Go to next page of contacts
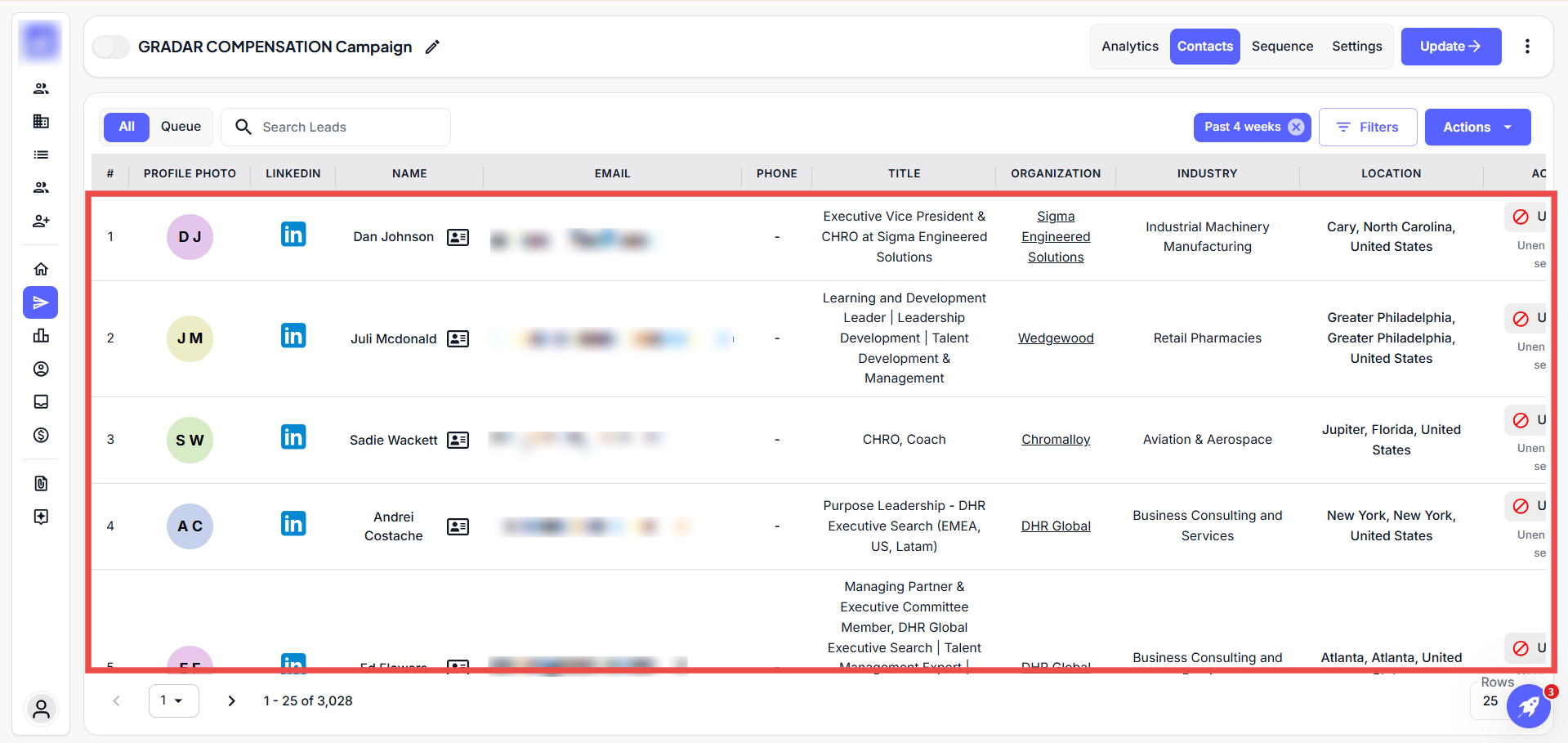This screenshot has width=1568, height=743. 231,700
